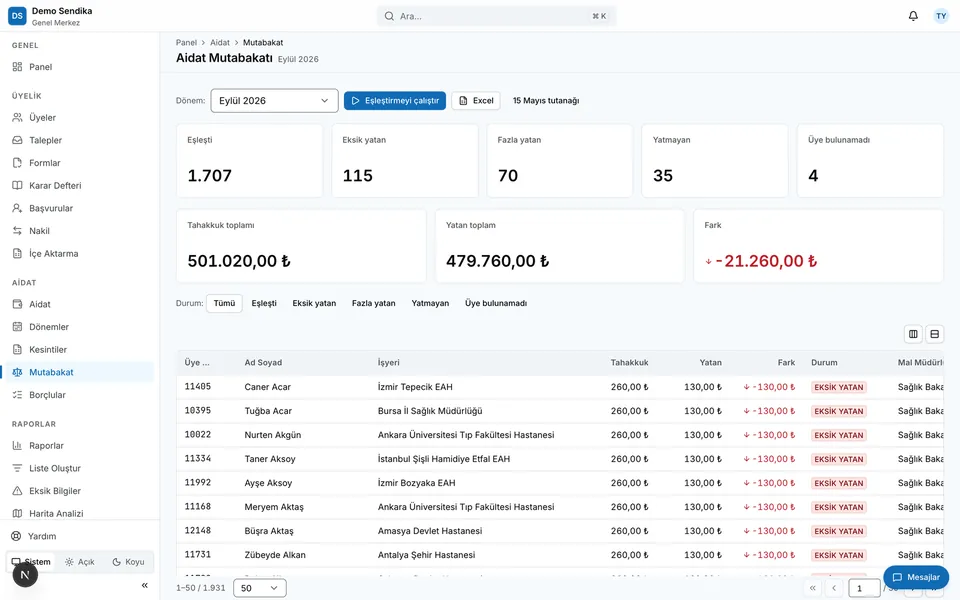Switch theme to Koyu
This screenshot has width=960, height=600.
click(128, 562)
